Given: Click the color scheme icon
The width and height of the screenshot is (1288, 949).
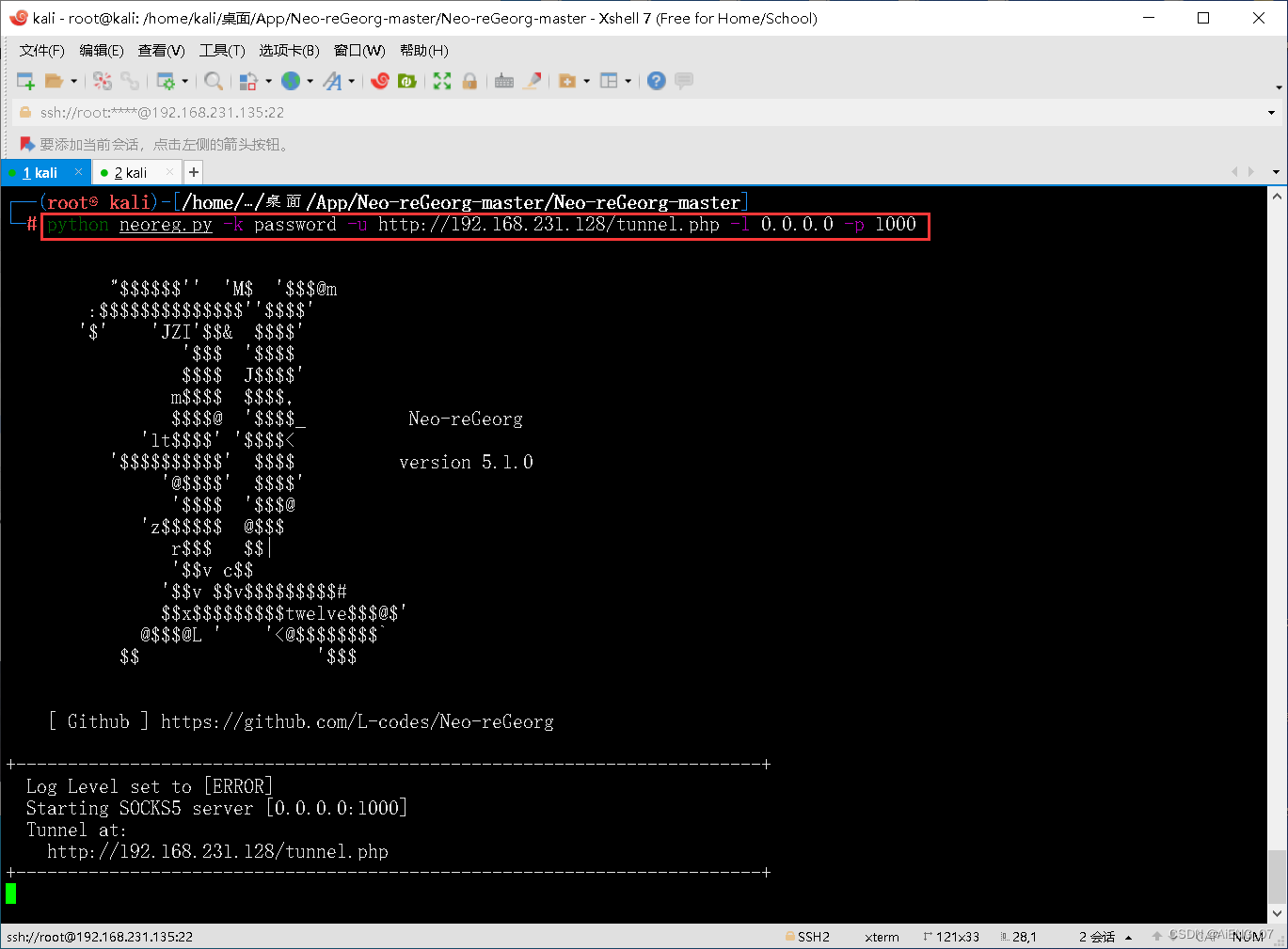Looking at the screenshot, I should click(x=248, y=81).
